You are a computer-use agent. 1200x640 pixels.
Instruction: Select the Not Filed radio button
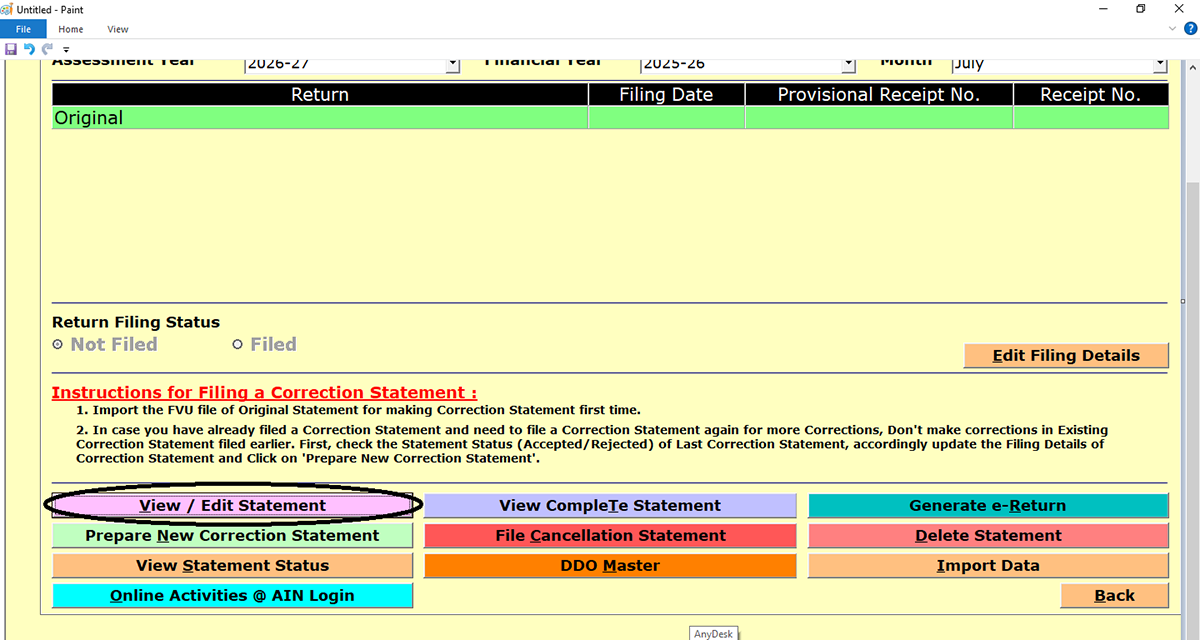pos(58,345)
